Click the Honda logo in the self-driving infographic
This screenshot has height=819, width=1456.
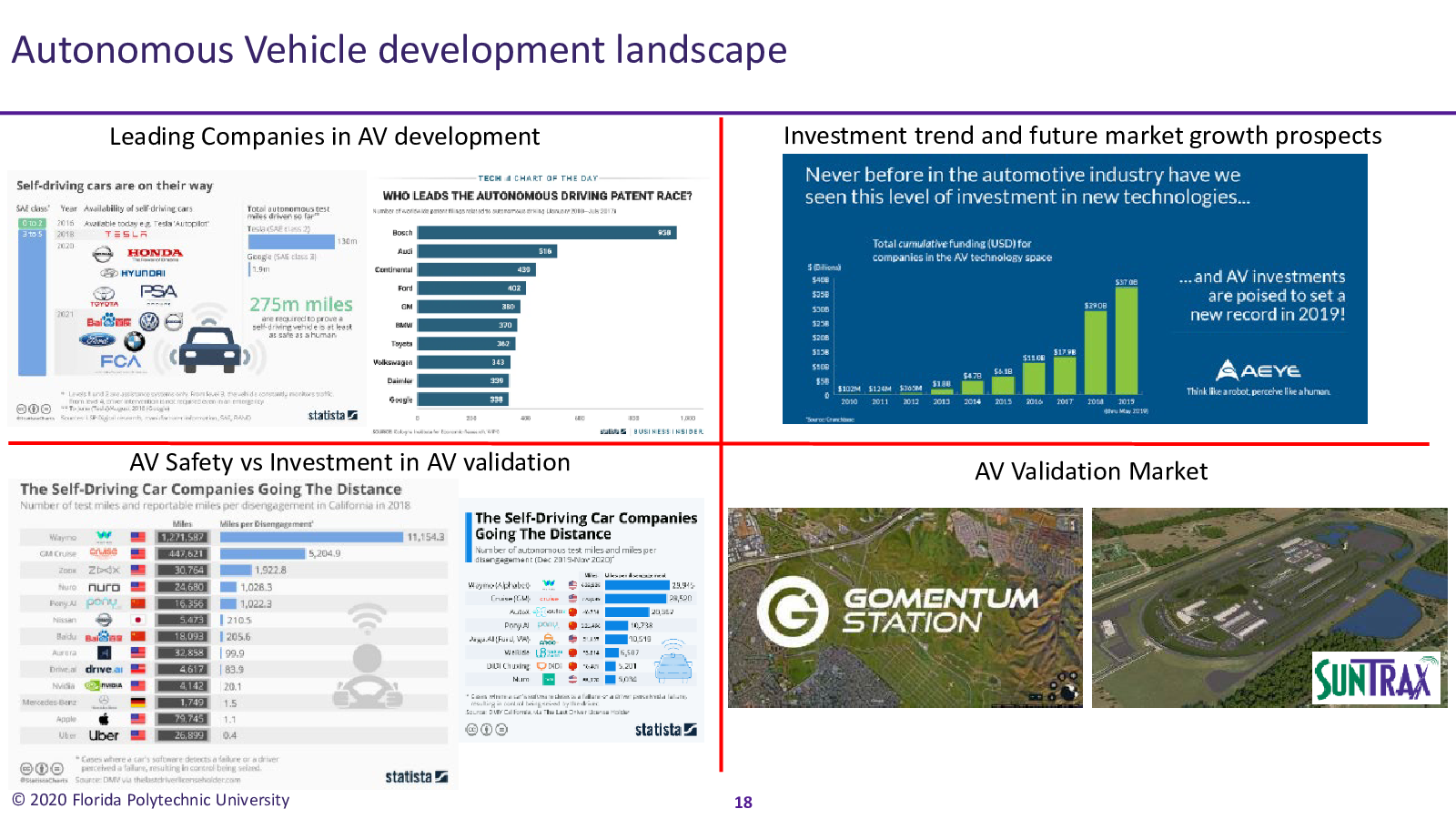(x=155, y=254)
